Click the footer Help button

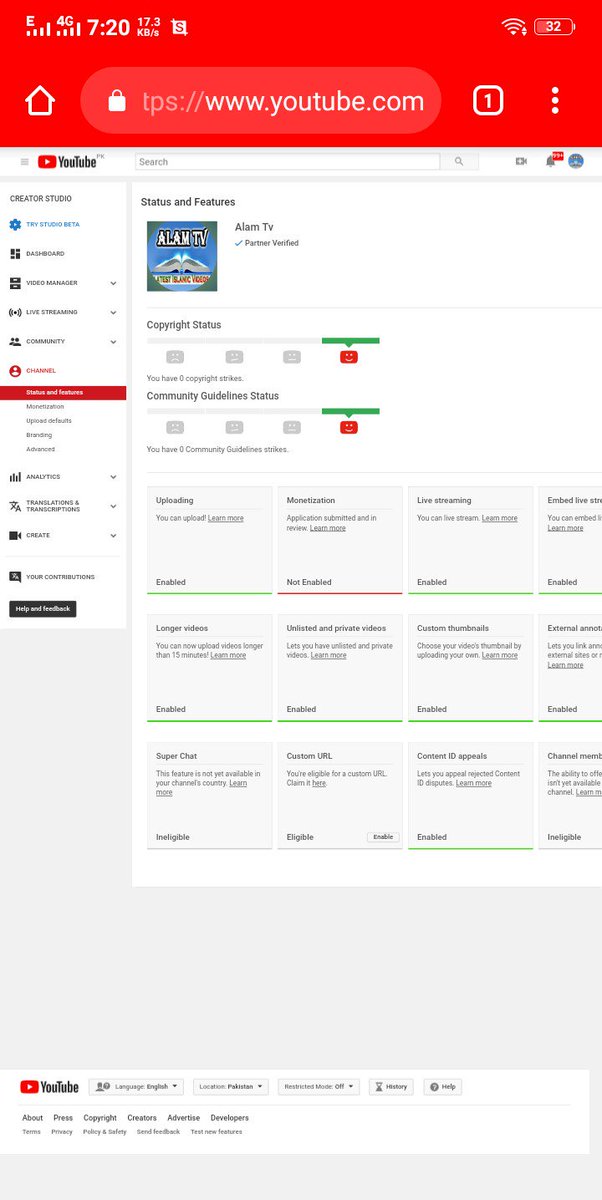tap(443, 1087)
